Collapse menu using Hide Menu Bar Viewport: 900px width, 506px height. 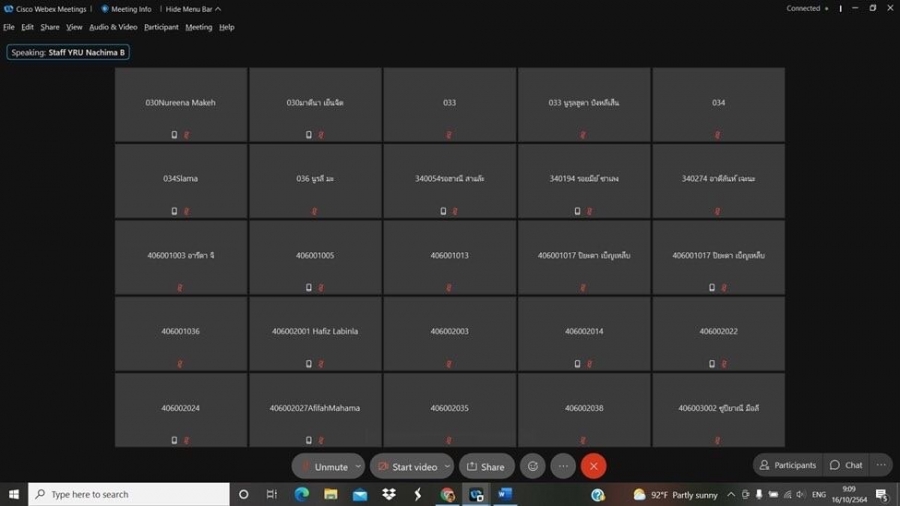193,9
